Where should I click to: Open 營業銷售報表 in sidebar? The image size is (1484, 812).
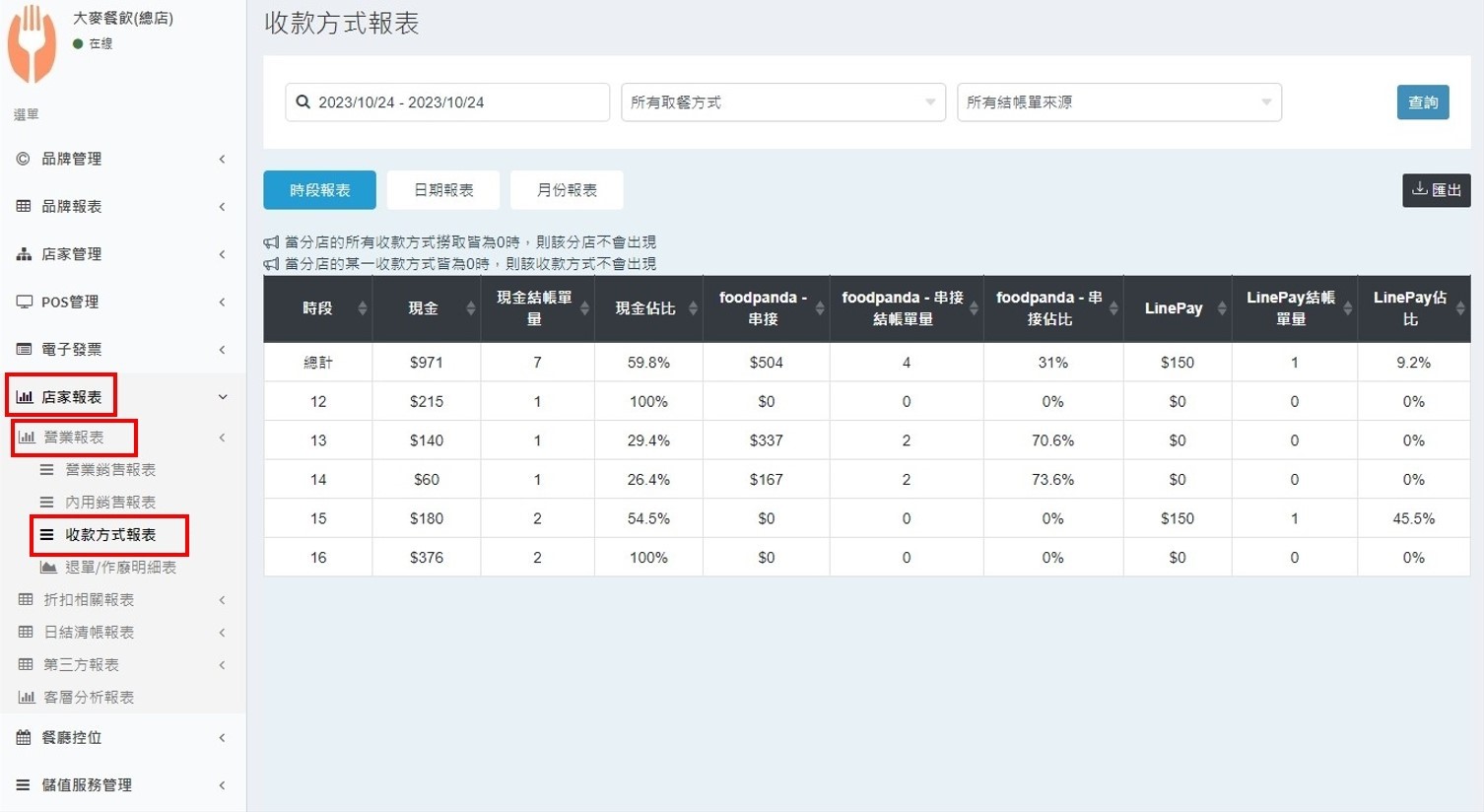click(110, 470)
